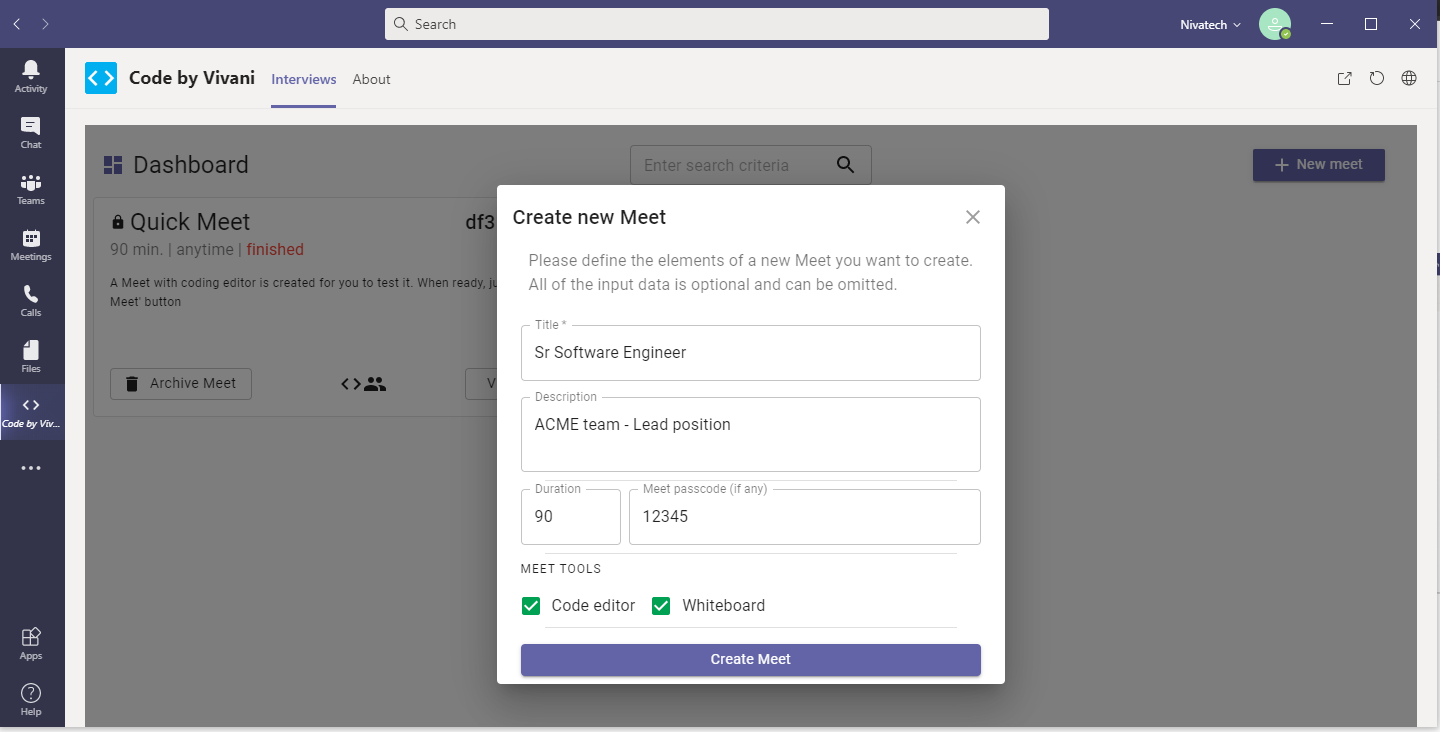Refresh the app using the reload icon
The height and width of the screenshot is (732, 1440).
(1376, 78)
